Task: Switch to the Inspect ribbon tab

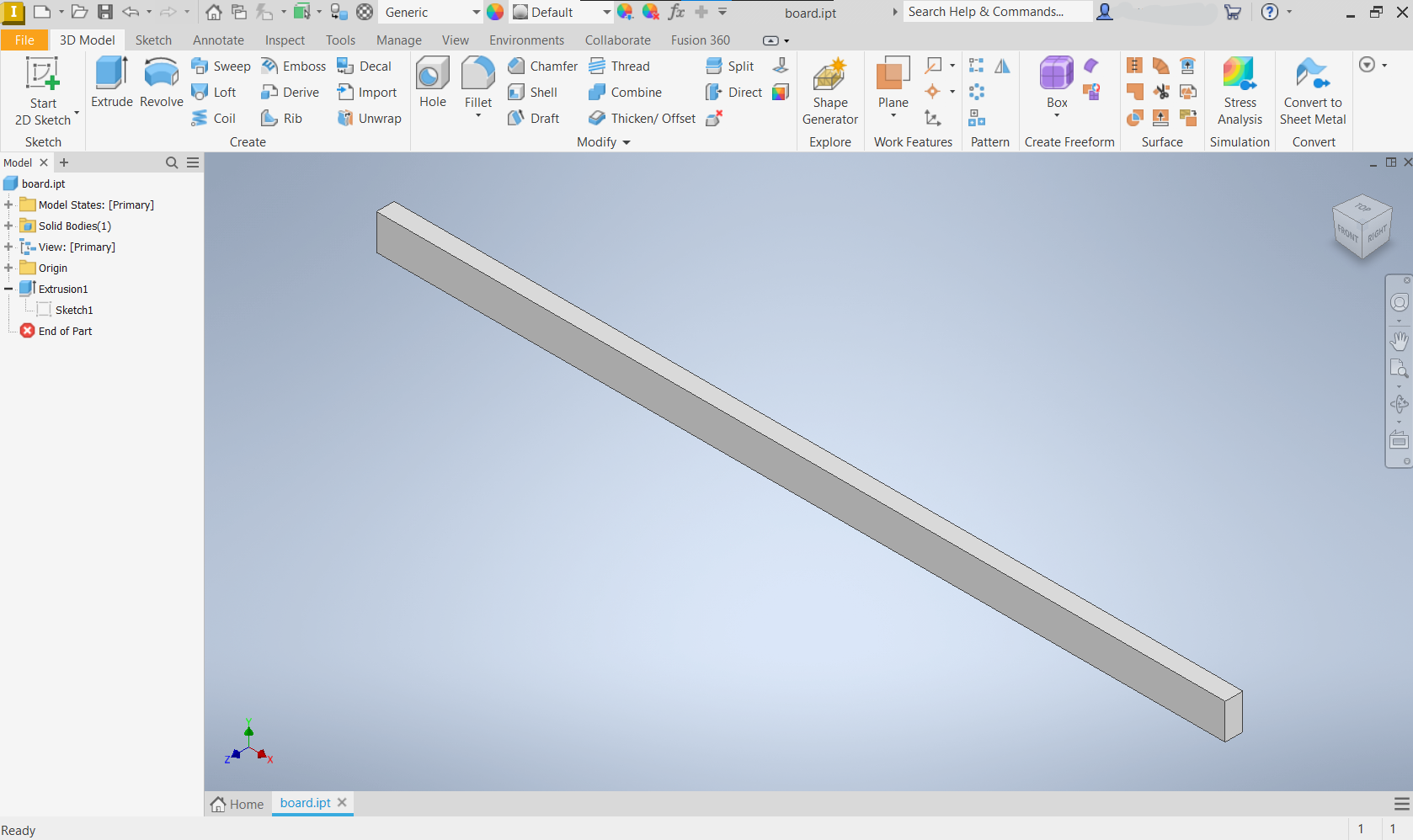Action: pos(285,40)
